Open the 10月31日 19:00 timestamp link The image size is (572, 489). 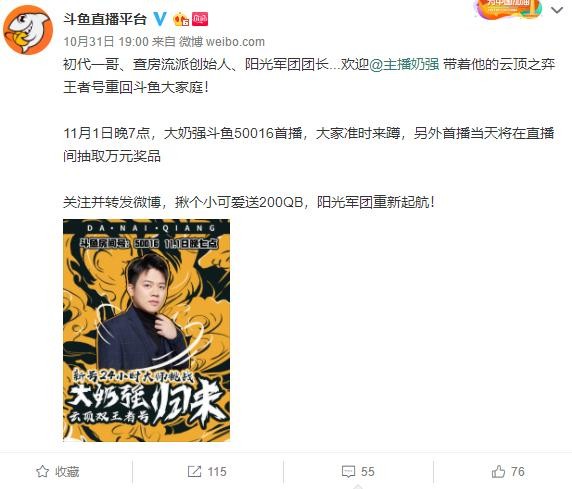(106, 42)
